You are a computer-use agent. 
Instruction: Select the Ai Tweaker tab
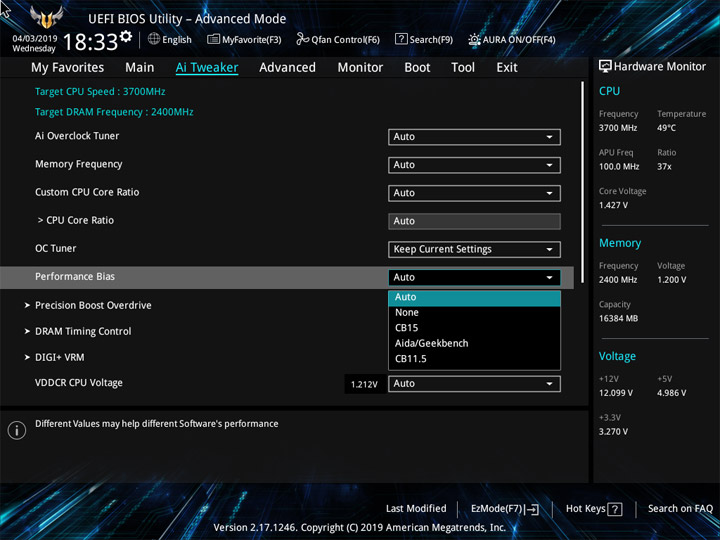coord(207,68)
